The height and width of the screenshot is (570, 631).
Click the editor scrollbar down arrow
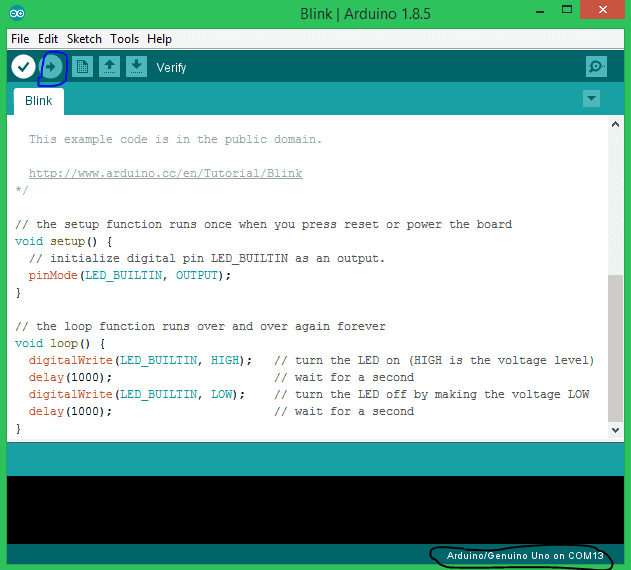pos(615,430)
